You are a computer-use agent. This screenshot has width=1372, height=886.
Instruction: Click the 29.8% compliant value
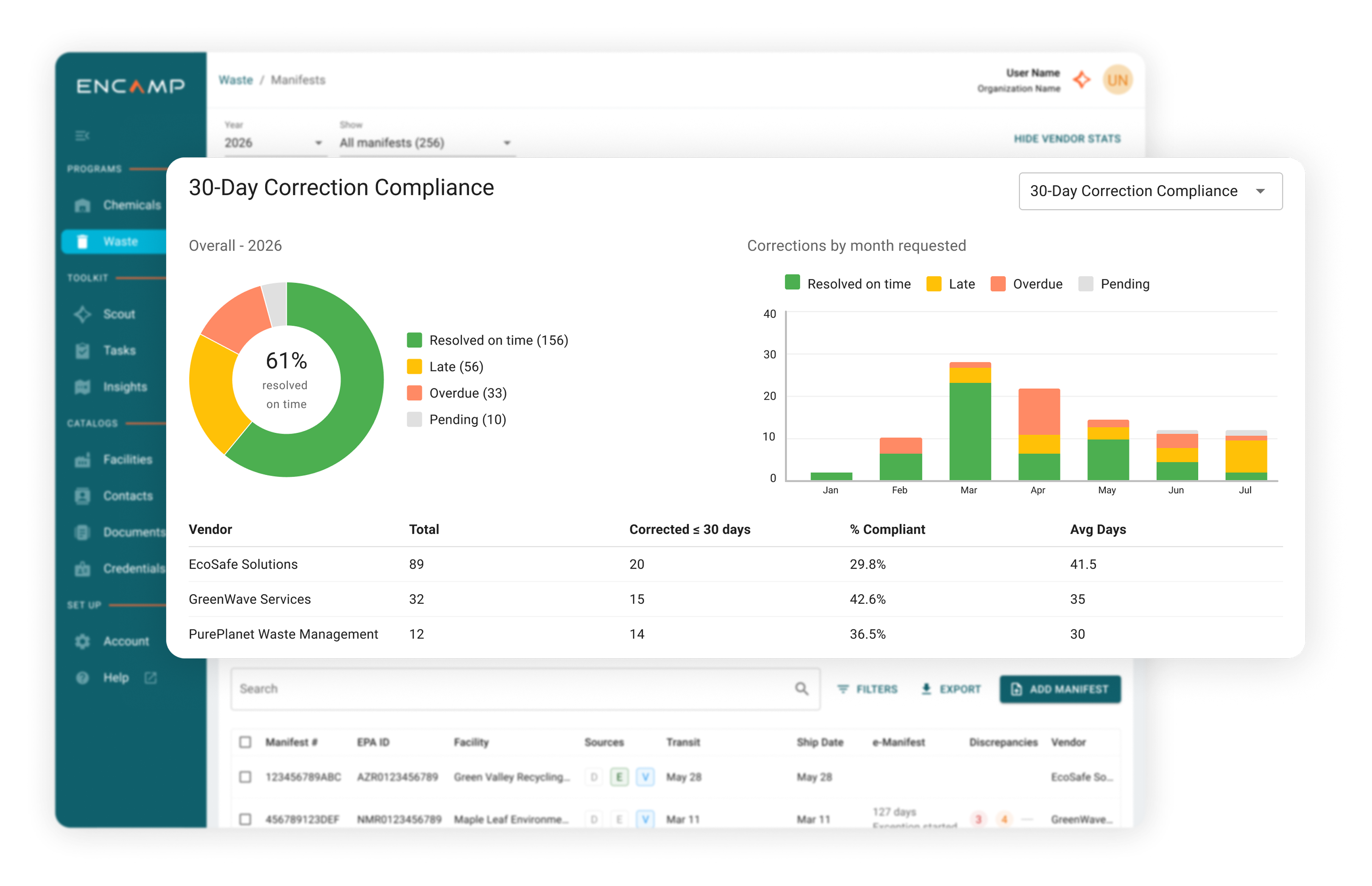tap(868, 565)
